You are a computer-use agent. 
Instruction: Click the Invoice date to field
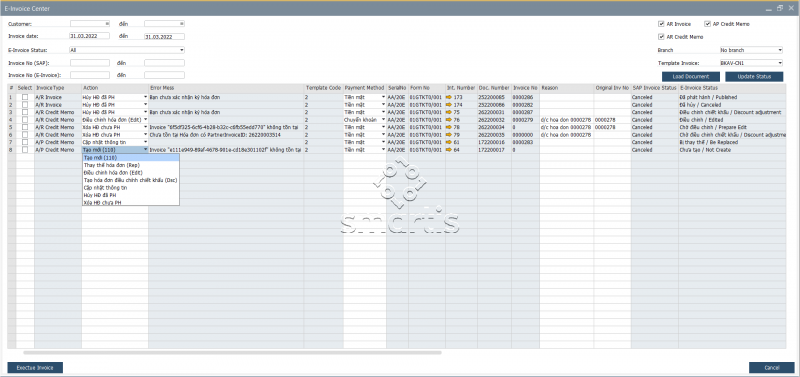click(164, 36)
